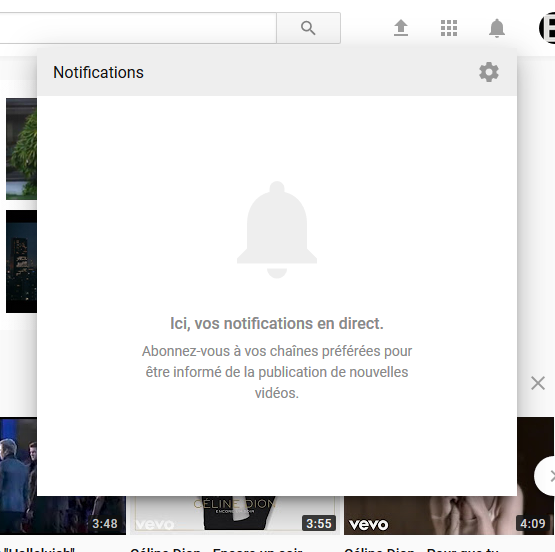This screenshot has height=552, width=555.
Task: Open the Céline Dion 3:55 video thumbnail
Action: click(235, 515)
